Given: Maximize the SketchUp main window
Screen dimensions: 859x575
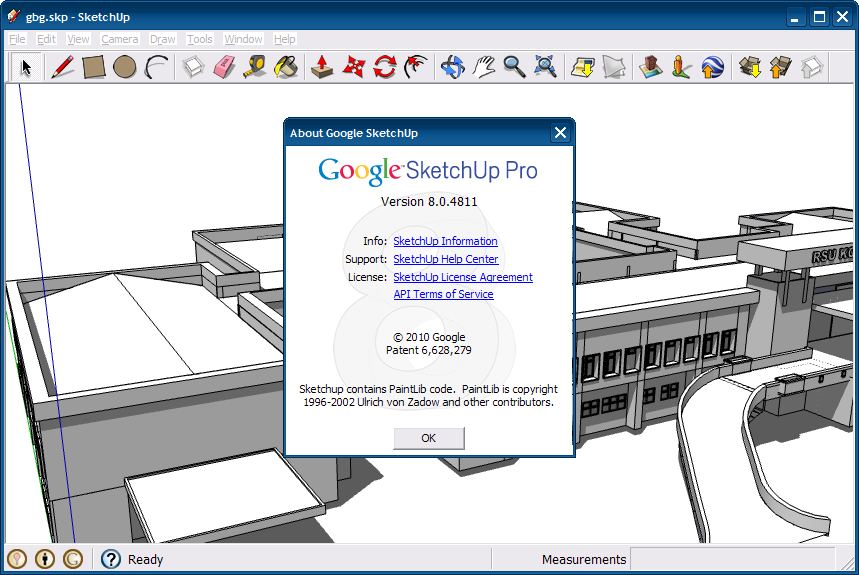Looking at the screenshot, I should tap(820, 17).
